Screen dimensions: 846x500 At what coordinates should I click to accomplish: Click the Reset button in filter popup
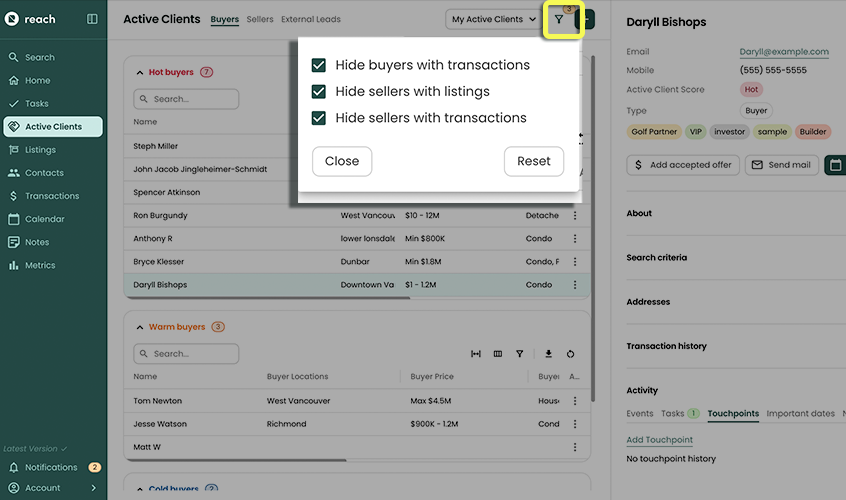click(533, 161)
